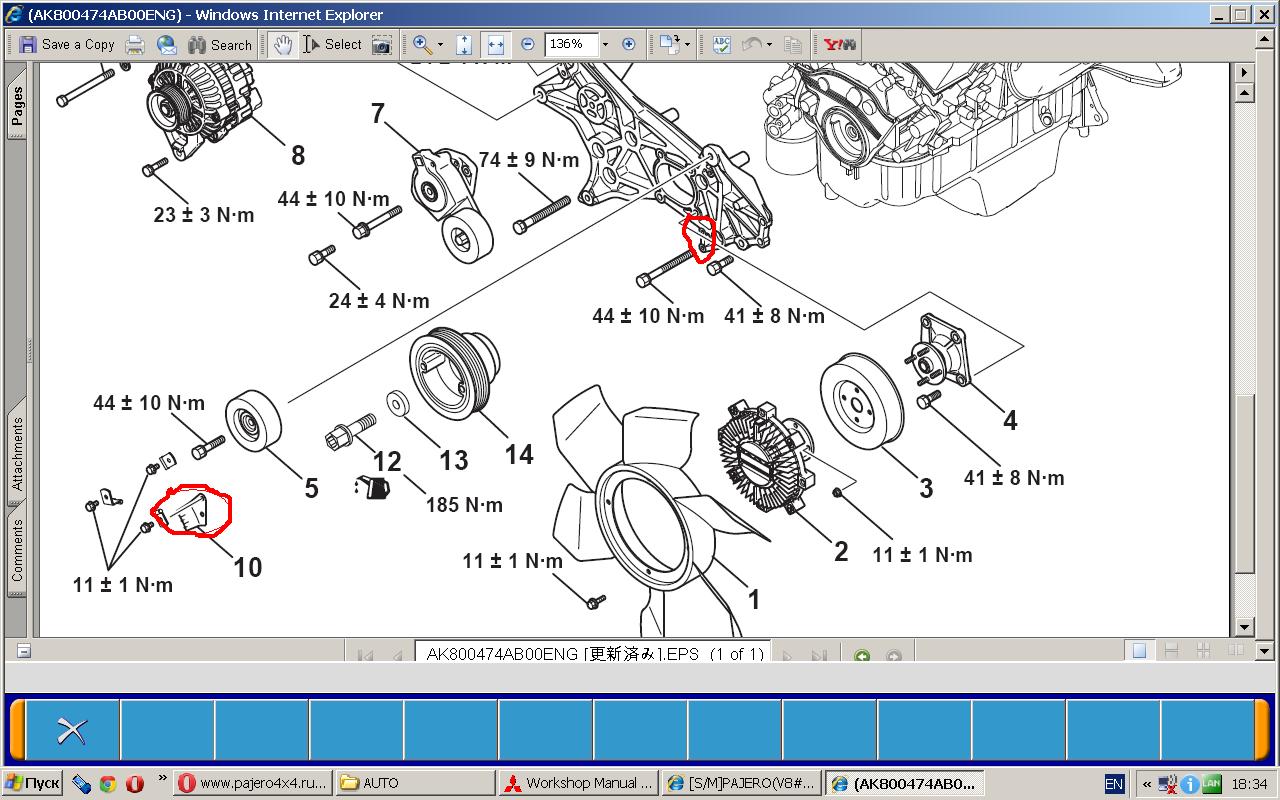Click the vertical scrollbar down arrow
This screenshot has width=1280, height=800.
[1244, 627]
